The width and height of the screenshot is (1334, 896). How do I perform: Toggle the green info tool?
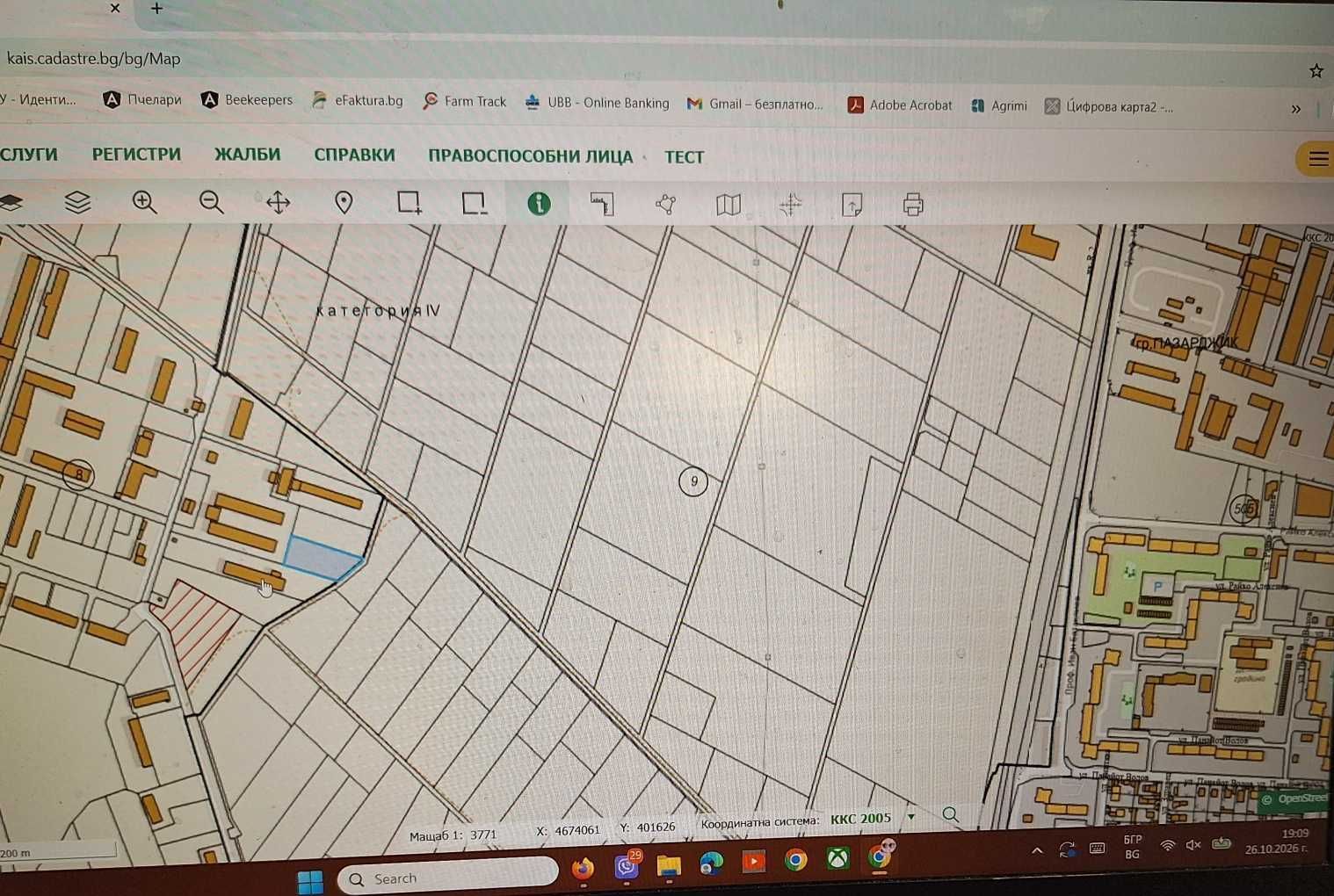point(539,204)
